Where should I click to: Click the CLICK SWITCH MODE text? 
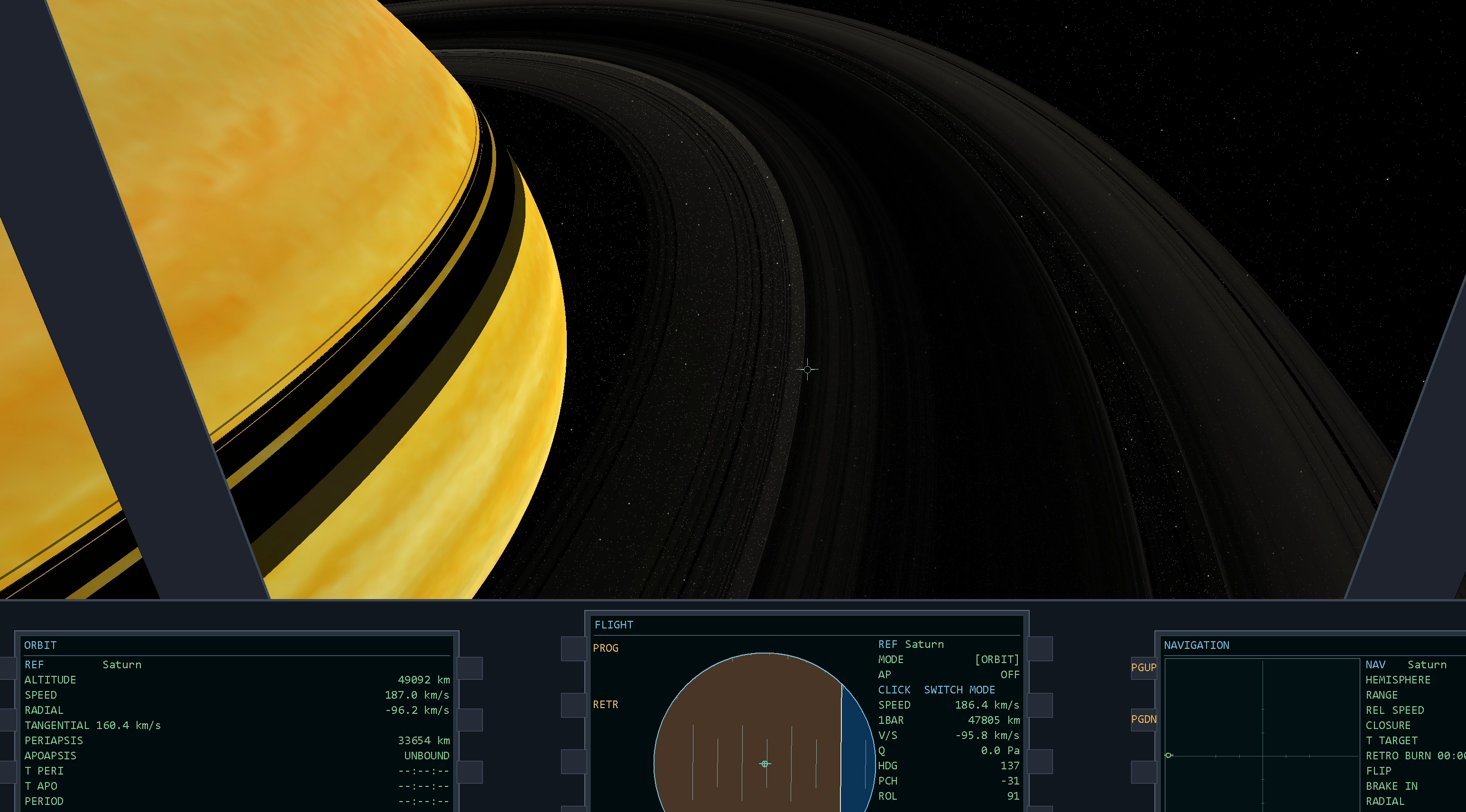[x=937, y=690]
